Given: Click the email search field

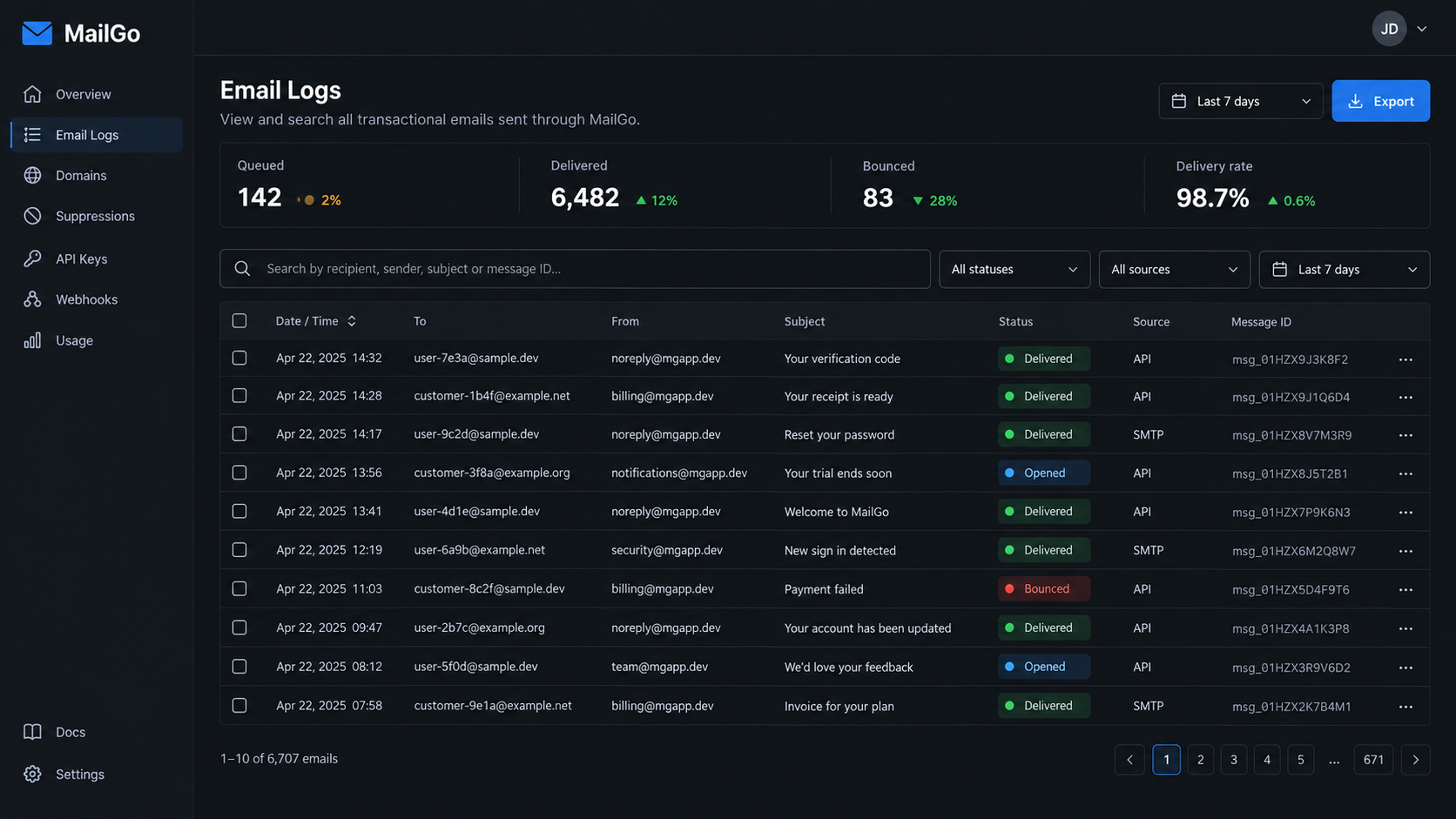Looking at the screenshot, I should pyautogui.click(x=575, y=269).
